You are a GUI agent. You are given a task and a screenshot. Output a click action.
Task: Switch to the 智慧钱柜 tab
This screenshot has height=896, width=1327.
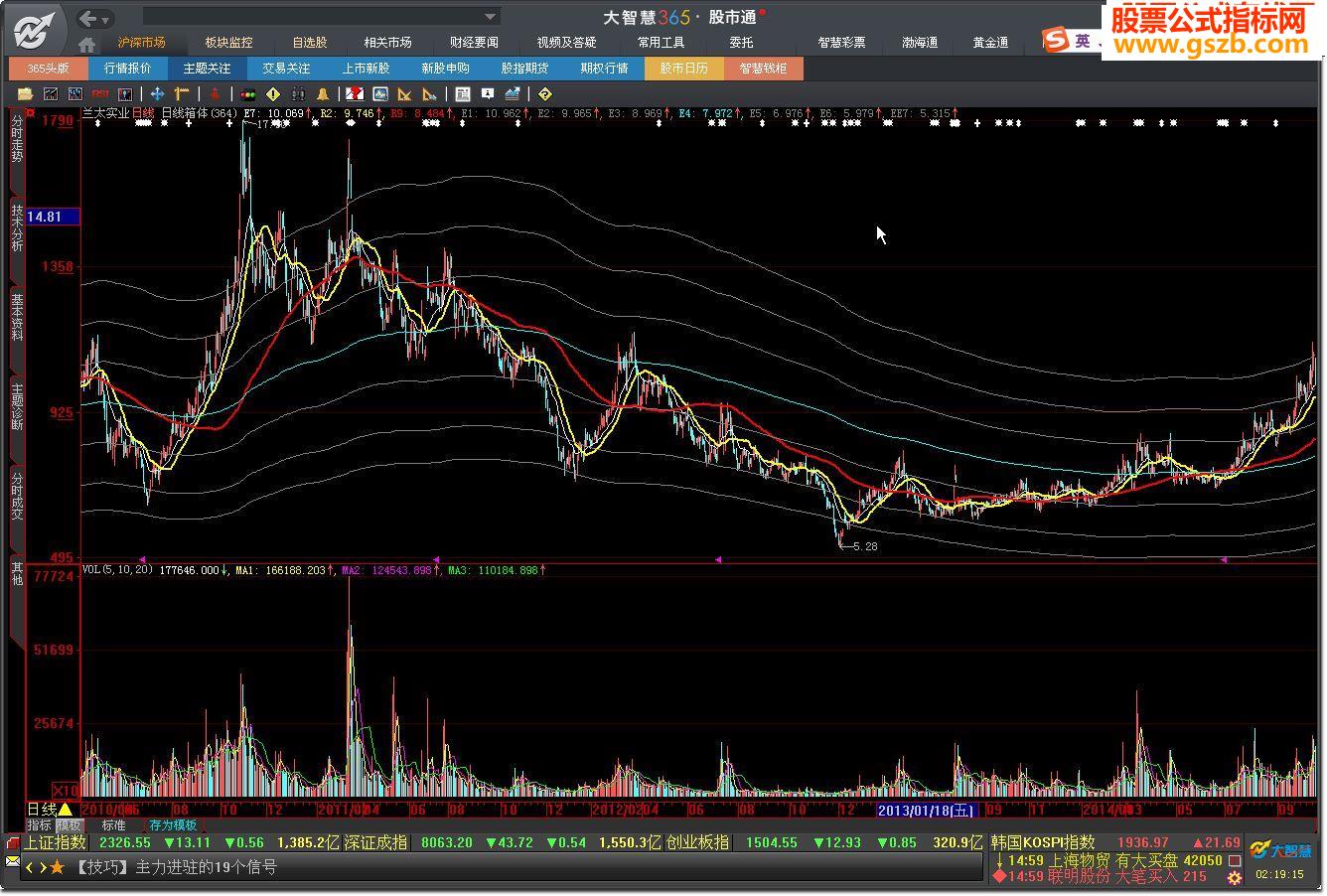click(763, 69)
